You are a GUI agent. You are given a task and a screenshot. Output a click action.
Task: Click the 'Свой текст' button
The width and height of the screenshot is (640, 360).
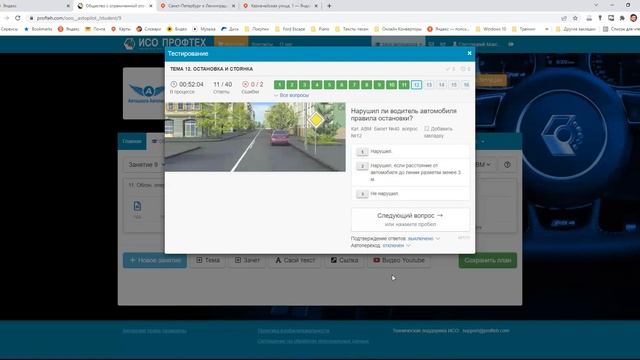[295, 260]
